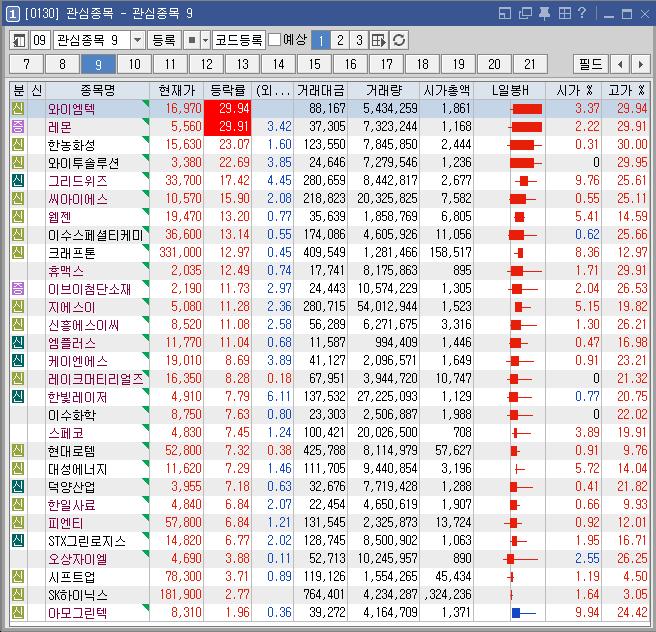Click the candle chart for 그리드위즈

point(526,181)
